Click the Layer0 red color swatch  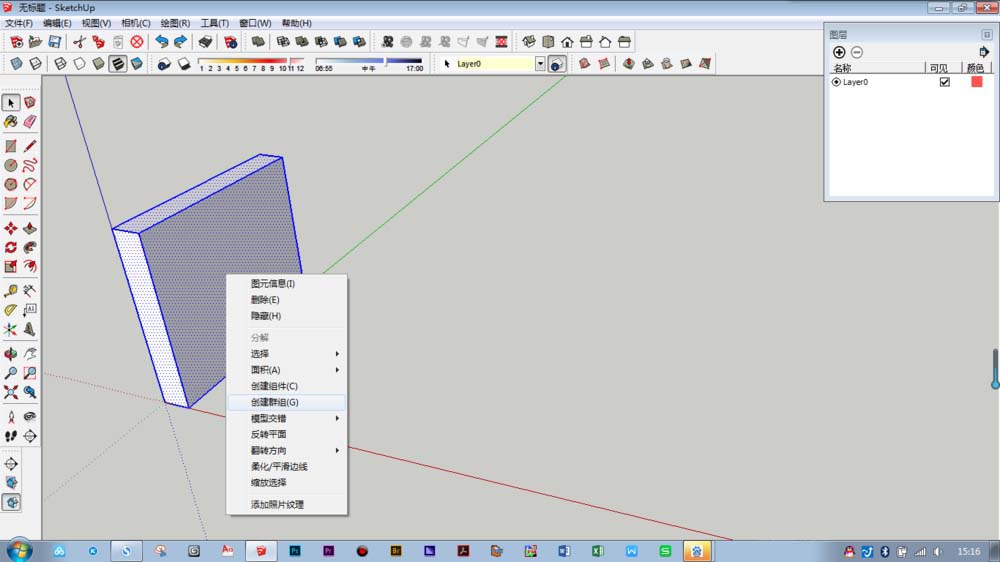976,82
